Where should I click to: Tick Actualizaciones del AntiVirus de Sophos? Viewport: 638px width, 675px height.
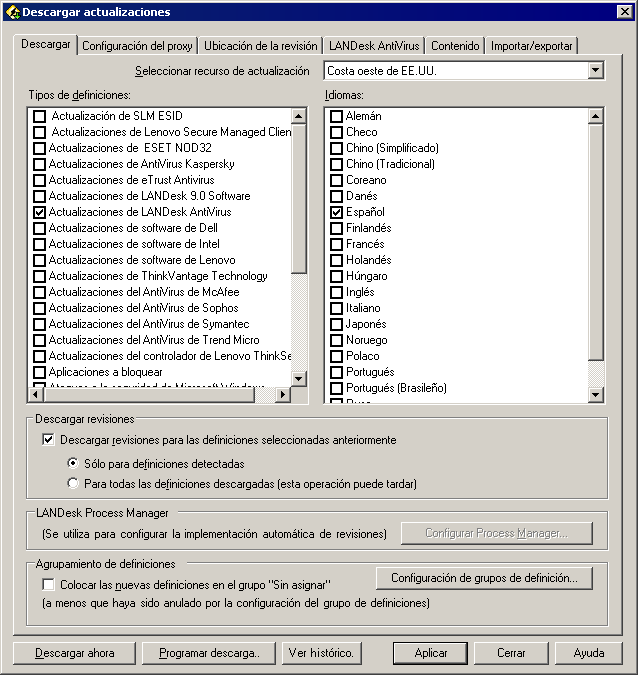pyautogui.click(x=39, y=308)
